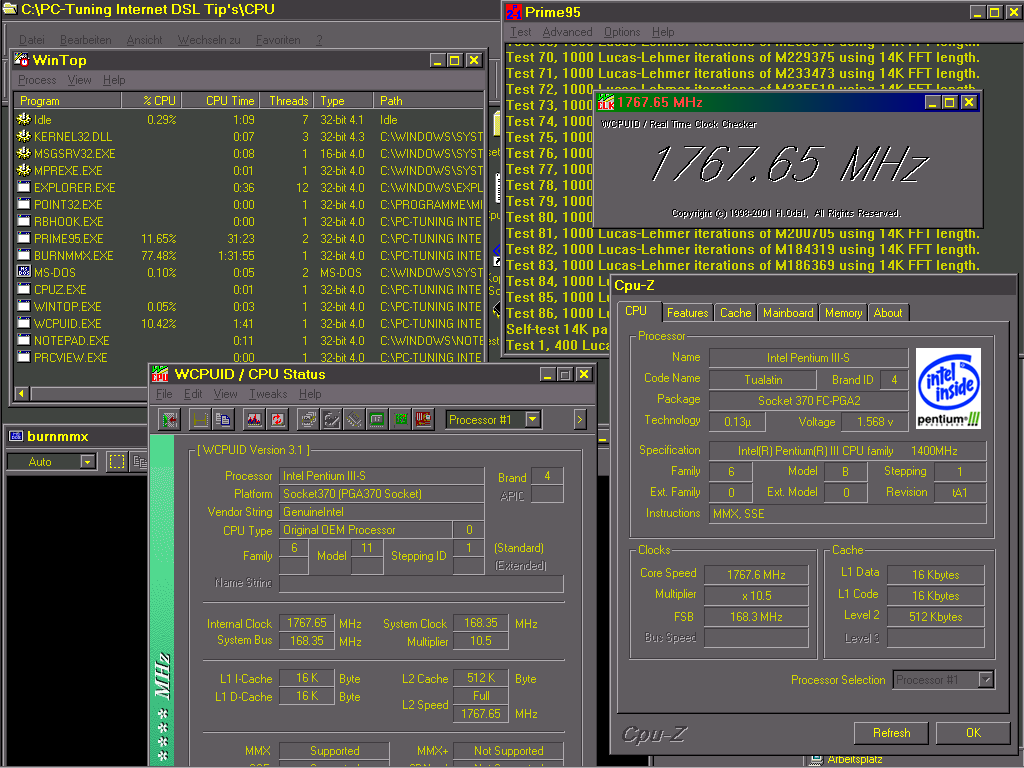Sort WinTop by the % CPU column

point(152,101)
